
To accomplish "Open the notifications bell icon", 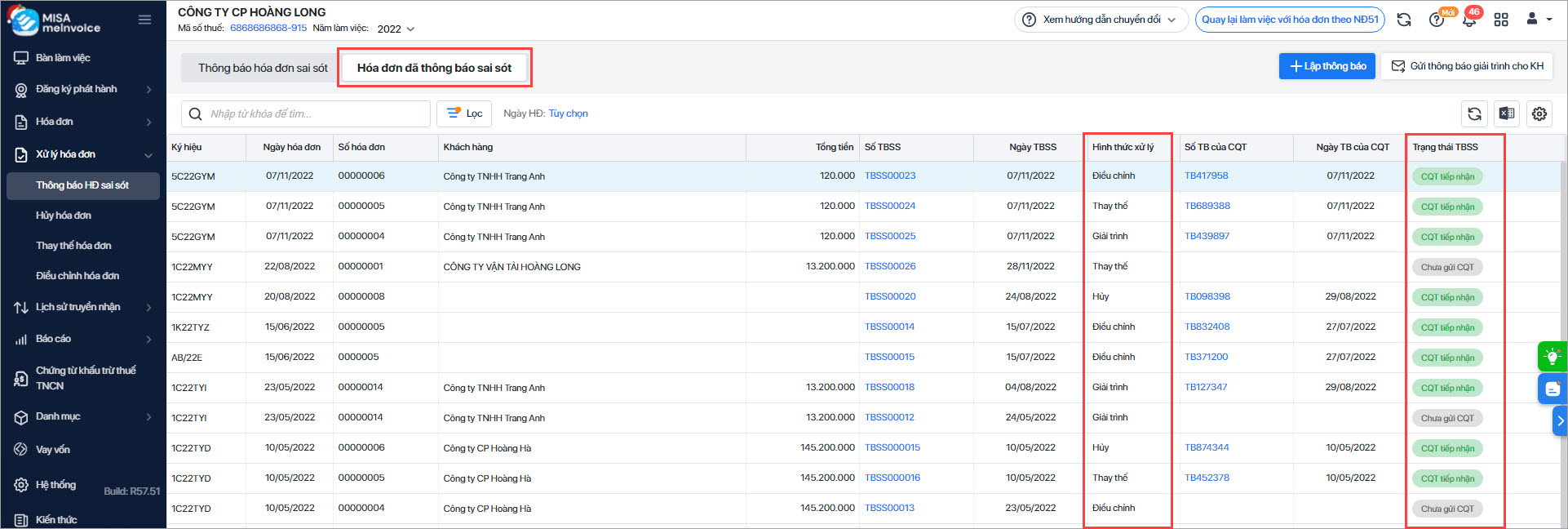I will pyautogui.click(x=1469, y=20).
